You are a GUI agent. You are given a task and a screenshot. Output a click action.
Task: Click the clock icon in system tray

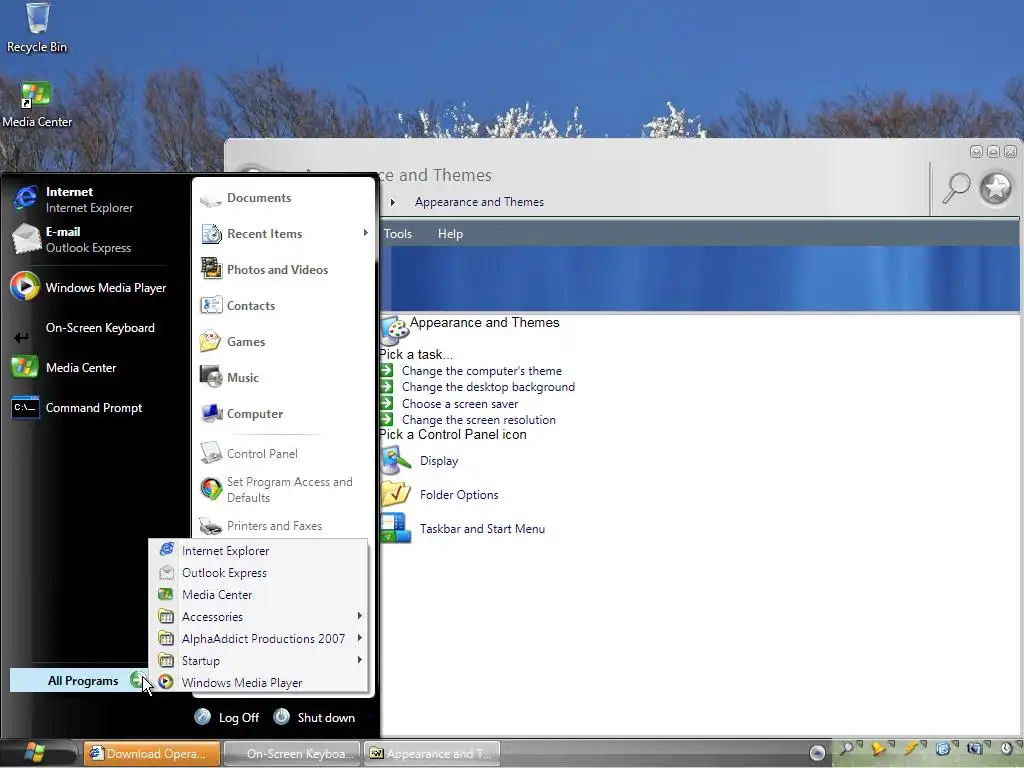click(1007, 748)
